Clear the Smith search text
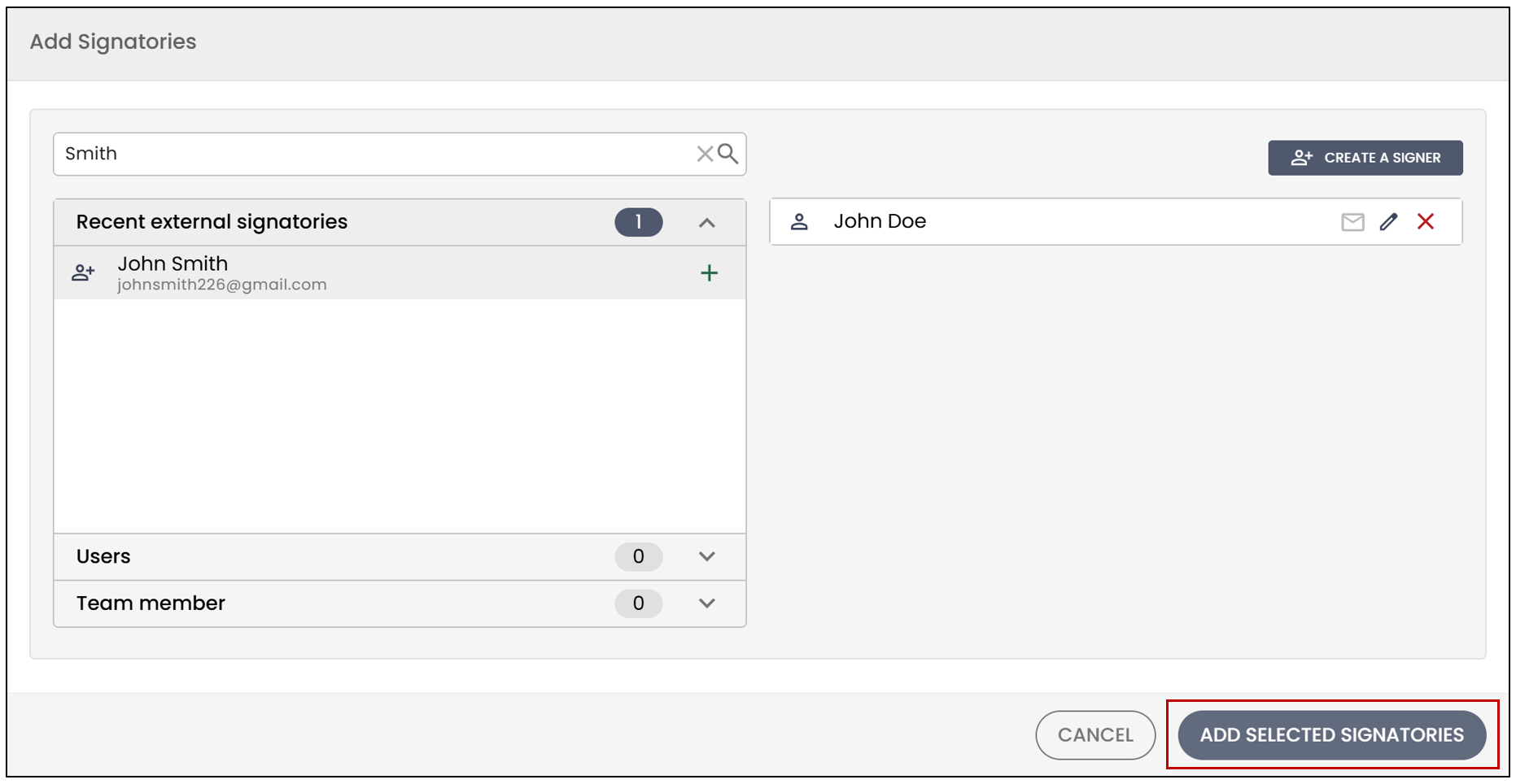The width and height of the screenshot is (1516, 784). click(x=705, y=154)
